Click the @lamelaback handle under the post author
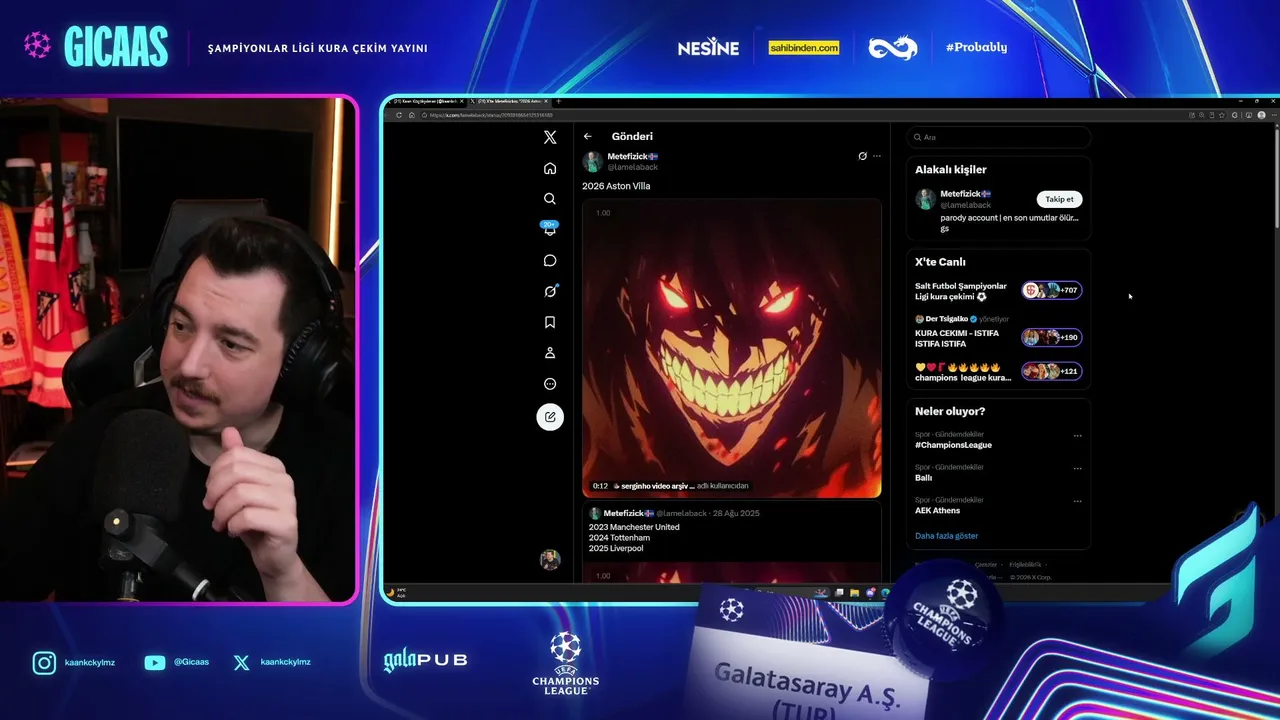The image size is (1280, 720). coord(633,167)
